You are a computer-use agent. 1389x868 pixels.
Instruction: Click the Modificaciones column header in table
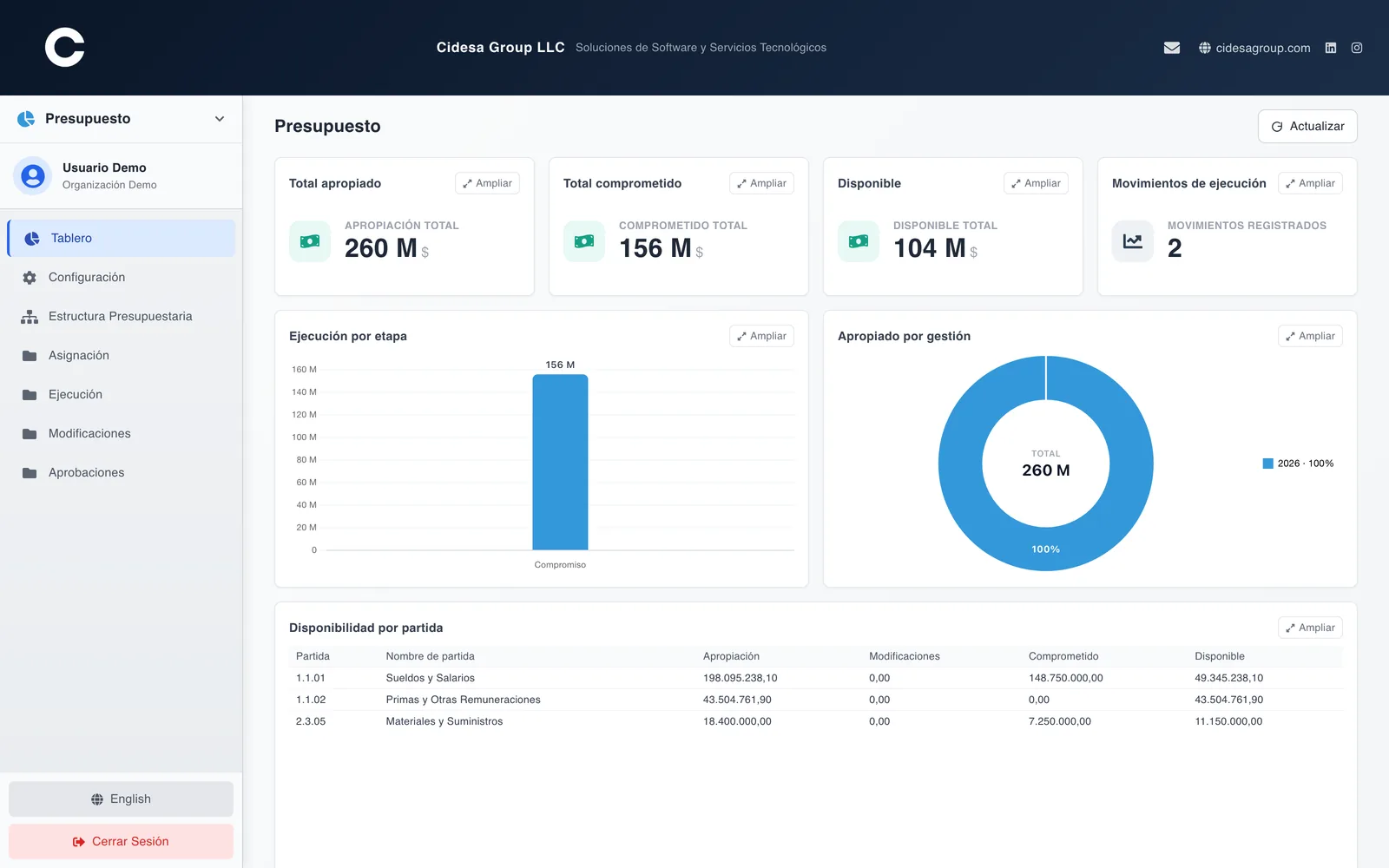(905, 656)
